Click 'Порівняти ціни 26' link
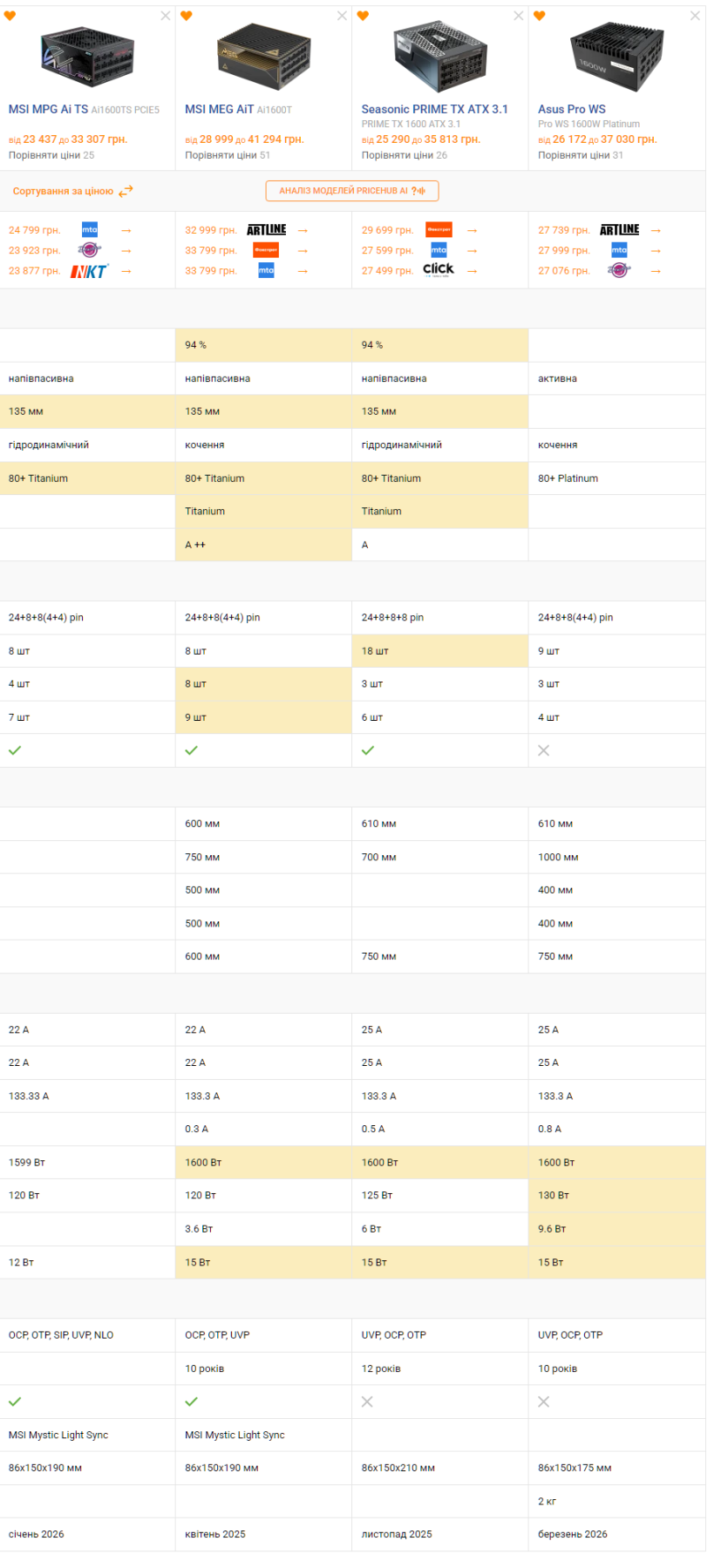This screenshot has width=728, height=1568. click(405, 155)
